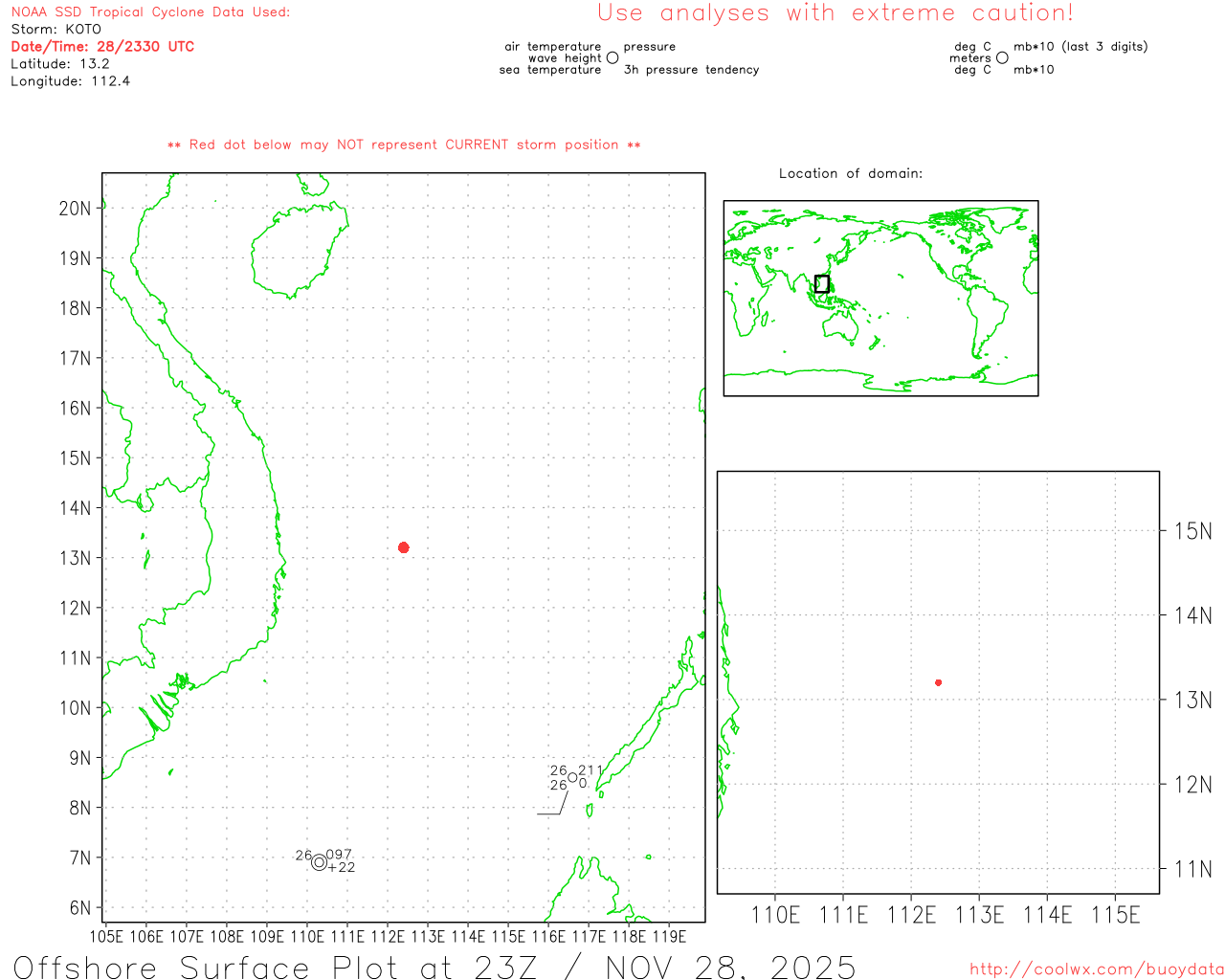The height and width of the screenshot is (980, 1225).
Task: Click the wind barb line below the 116E station
Action: tap(561, 804)
